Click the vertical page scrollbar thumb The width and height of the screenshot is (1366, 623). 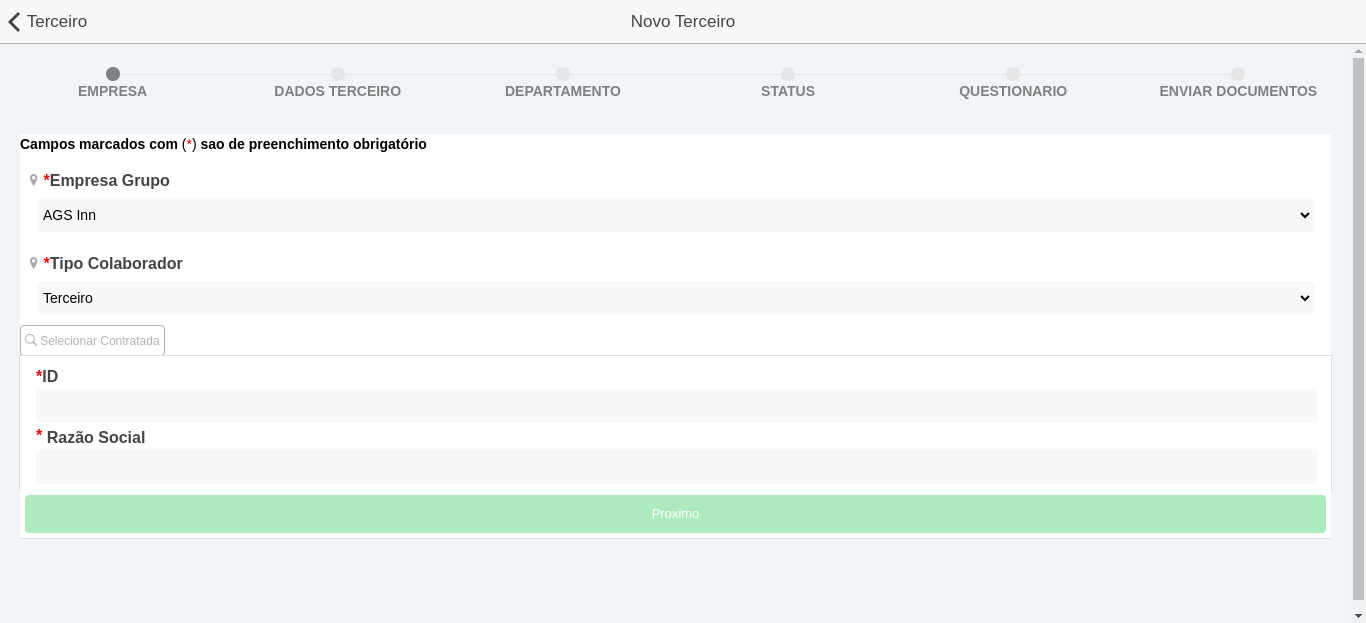tap(1358, 330)
